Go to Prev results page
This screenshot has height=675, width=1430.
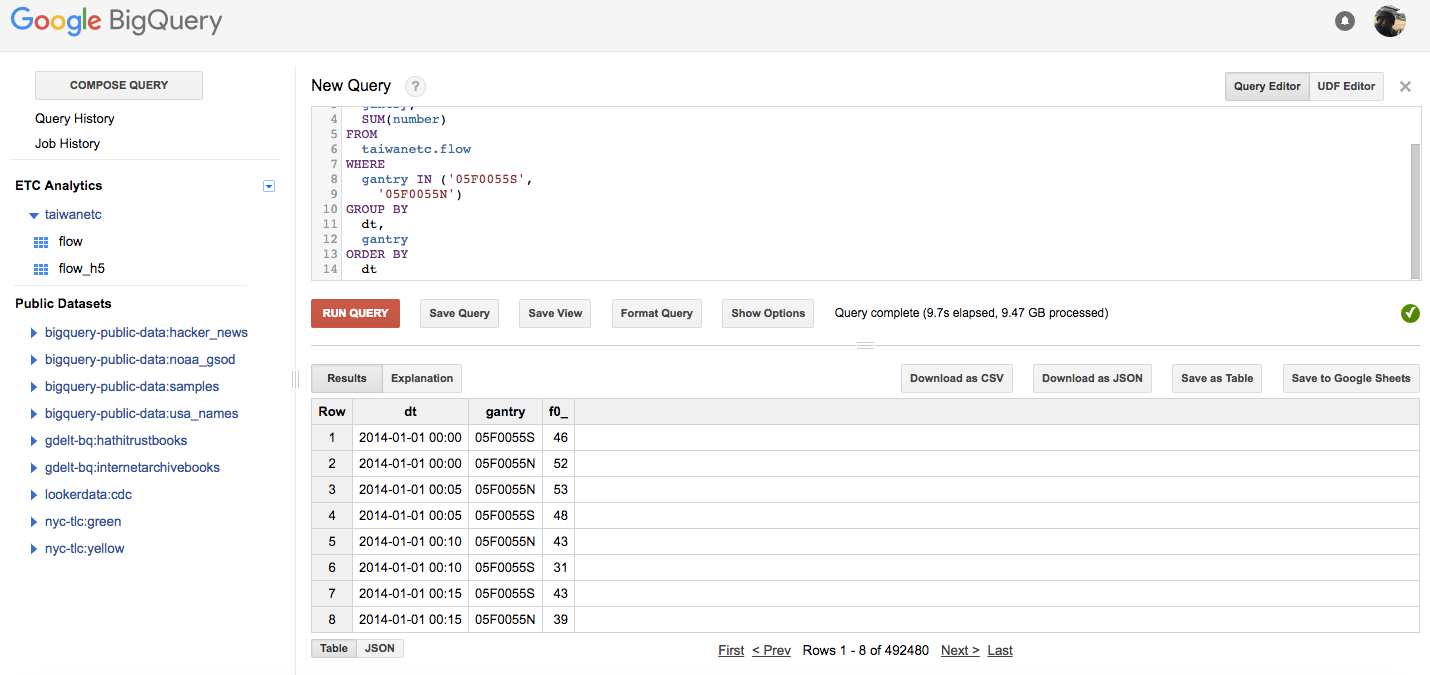click(771, 650)
